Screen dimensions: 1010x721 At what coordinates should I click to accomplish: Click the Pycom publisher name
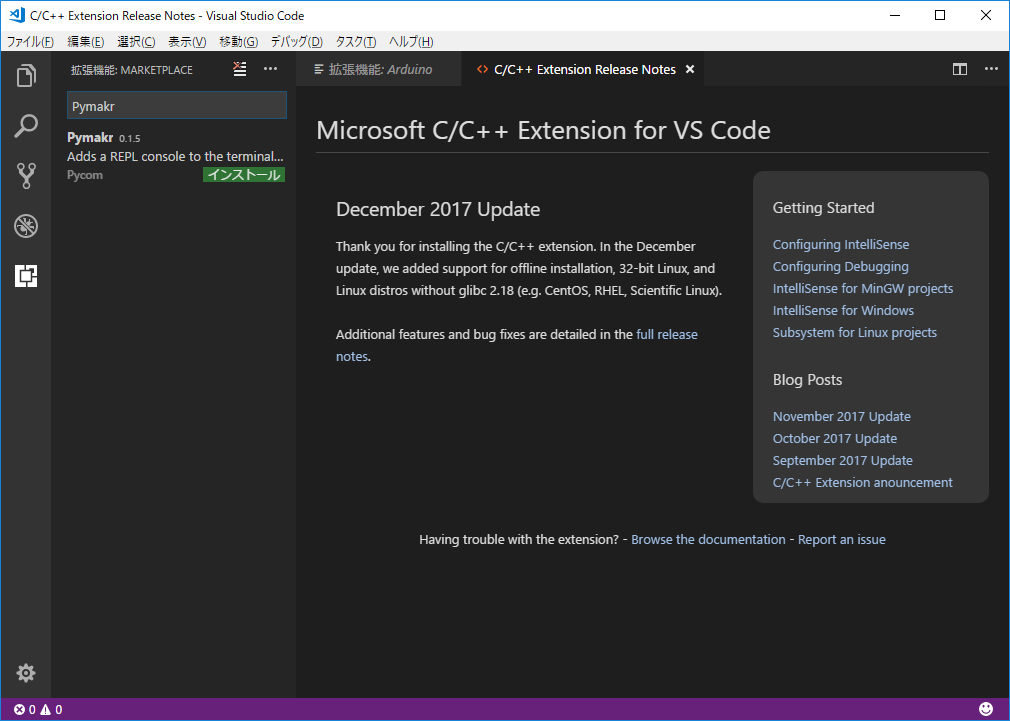pyautogui.click(x=84, y=175)
